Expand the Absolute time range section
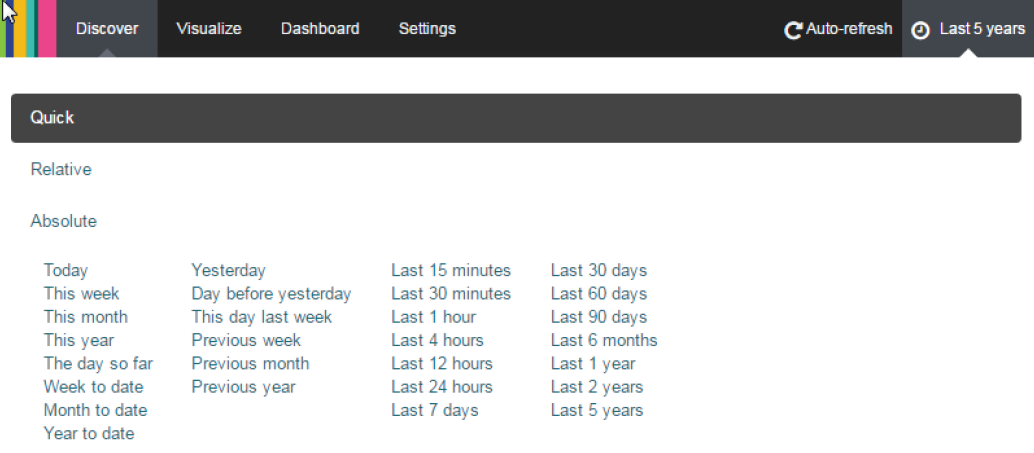 [x=64, y=222]
